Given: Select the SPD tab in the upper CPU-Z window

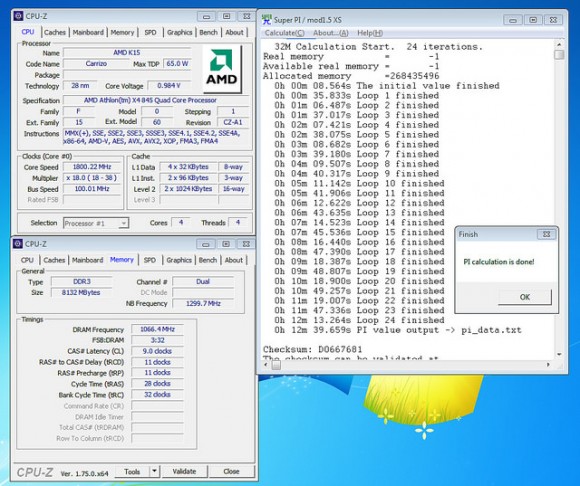Looking at the screenshot, I should click(150, 32).
